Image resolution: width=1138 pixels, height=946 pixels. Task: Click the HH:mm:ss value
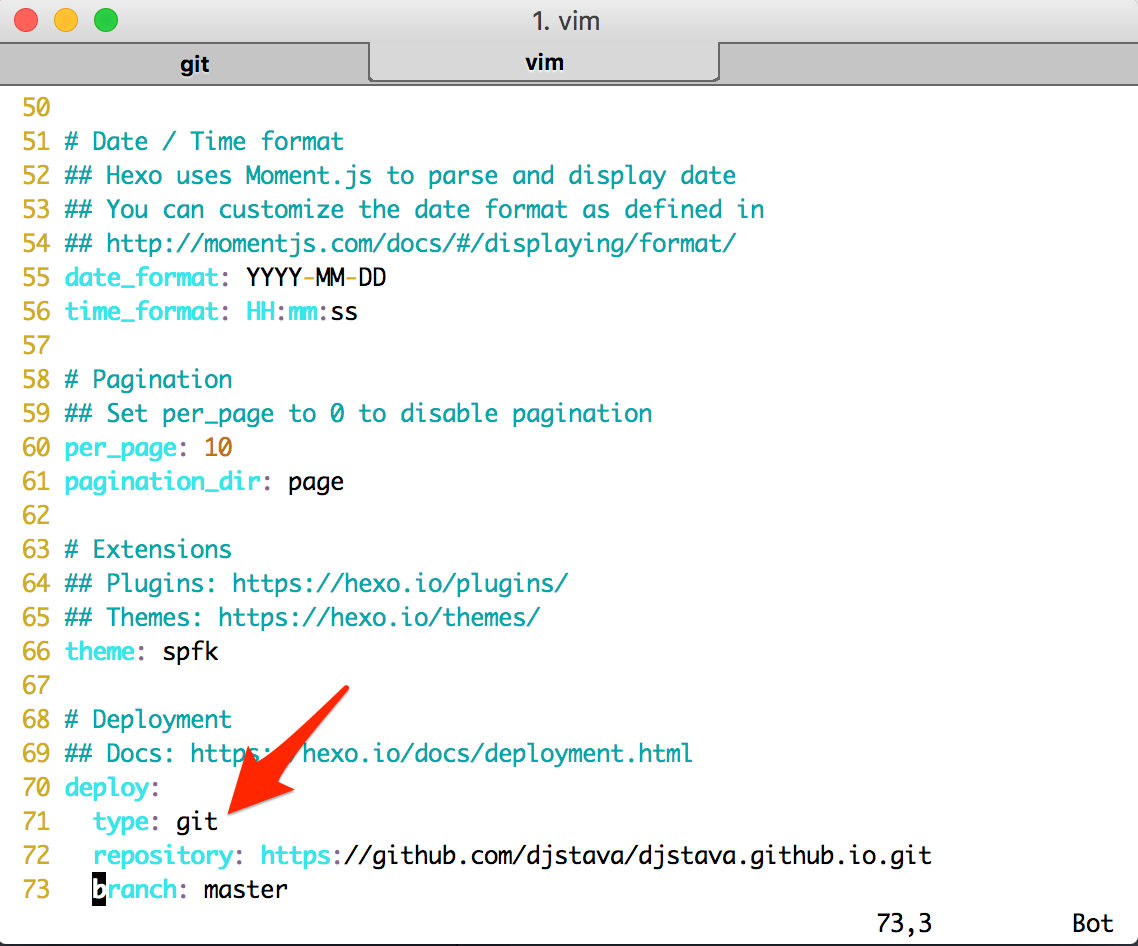coord(302,311)
